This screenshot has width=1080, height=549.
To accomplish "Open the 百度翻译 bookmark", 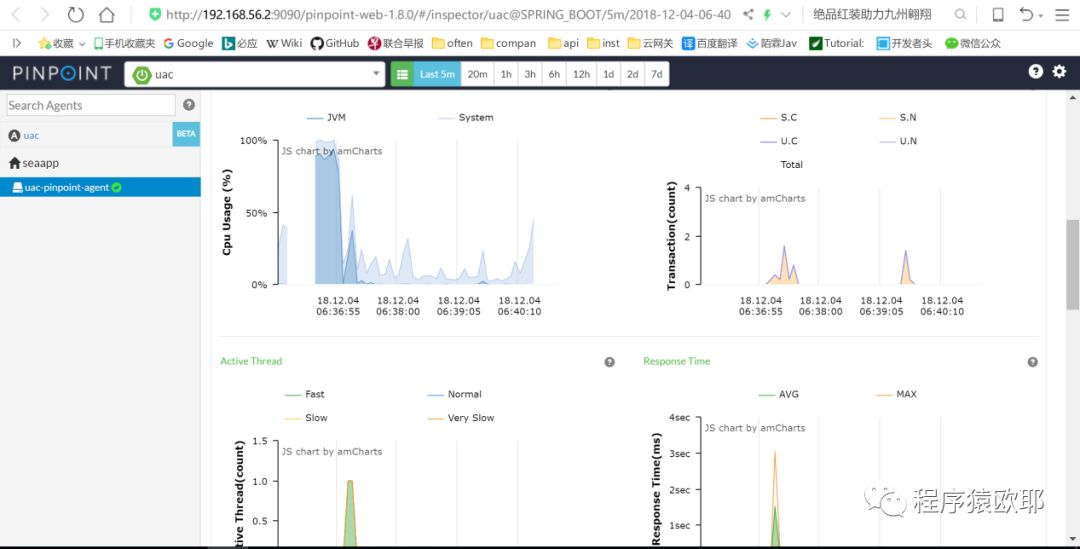I will (x=709, y=43).
